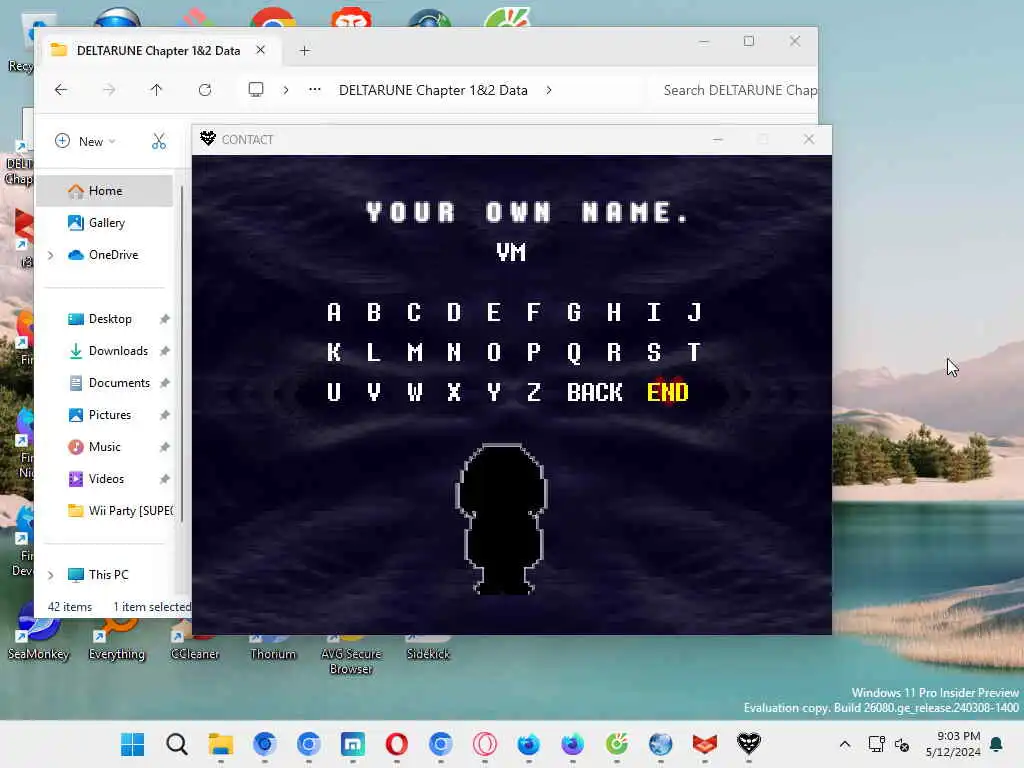Image resolution: width=1024 pixels, height=768 pixels.
Task: Go up one folder level
Action: 156,90
